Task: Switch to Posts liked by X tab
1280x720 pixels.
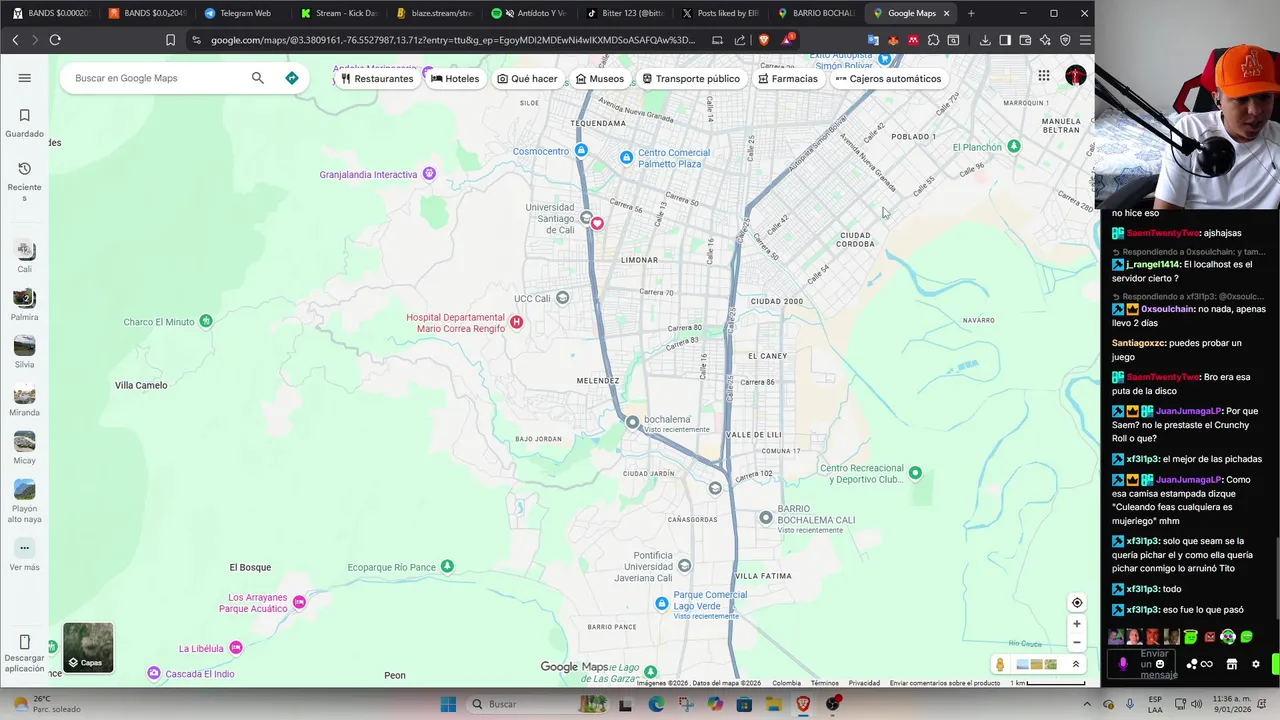Action: [722, 13]
